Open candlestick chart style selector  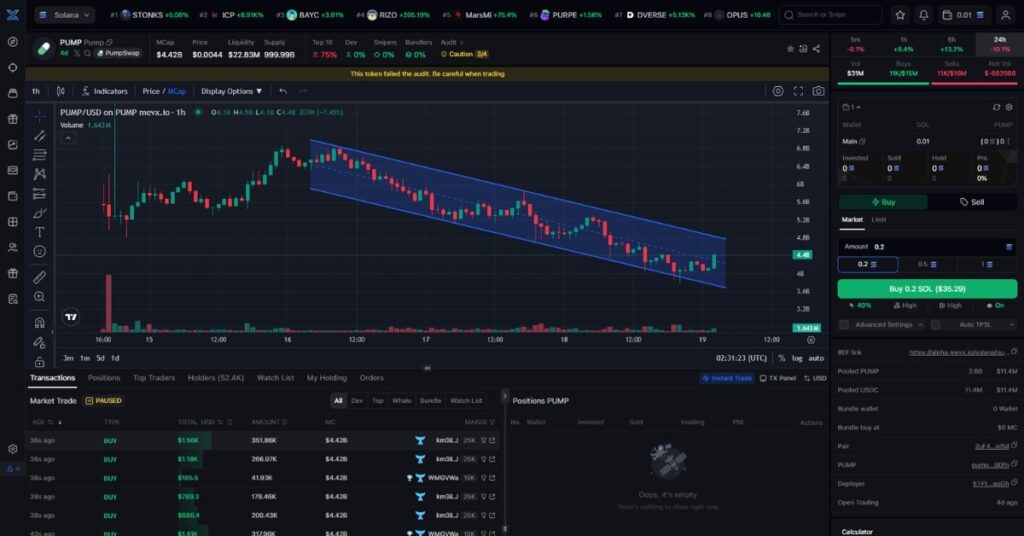point(61,91)
